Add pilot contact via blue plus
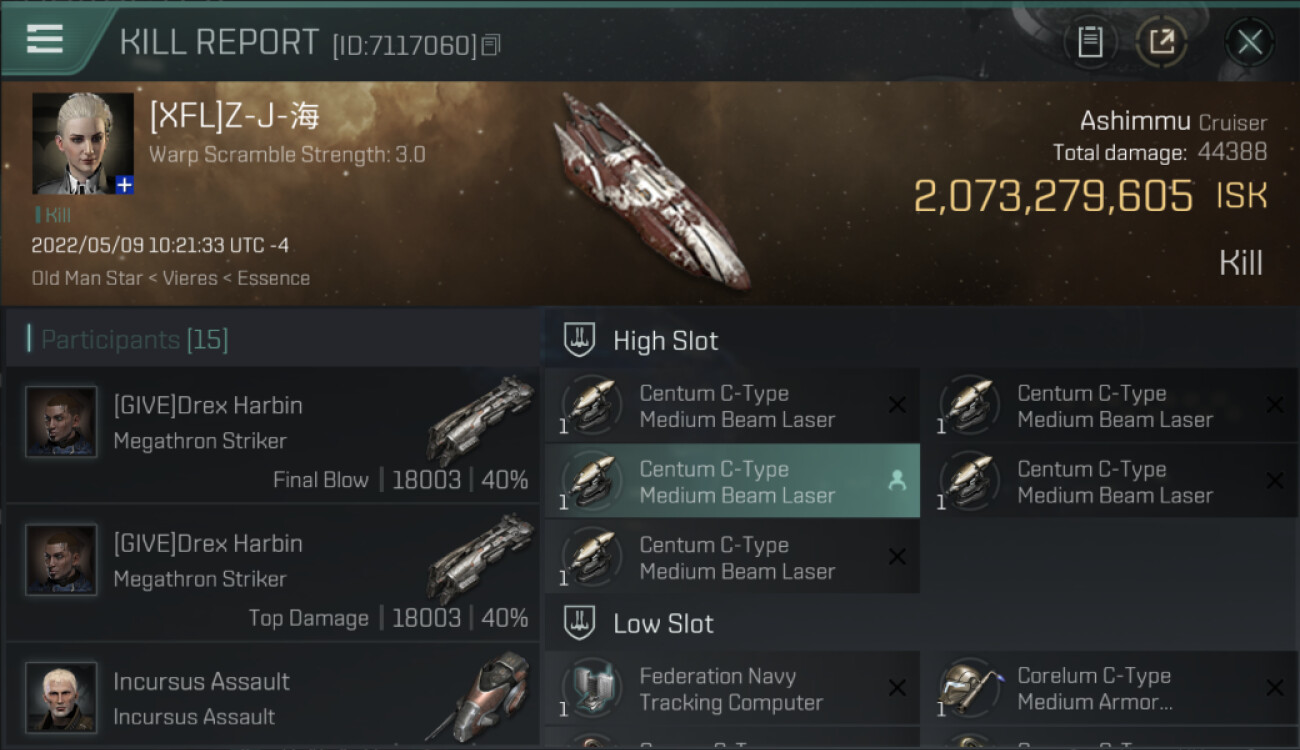The image size is (1300, 750). coord(124,185)
